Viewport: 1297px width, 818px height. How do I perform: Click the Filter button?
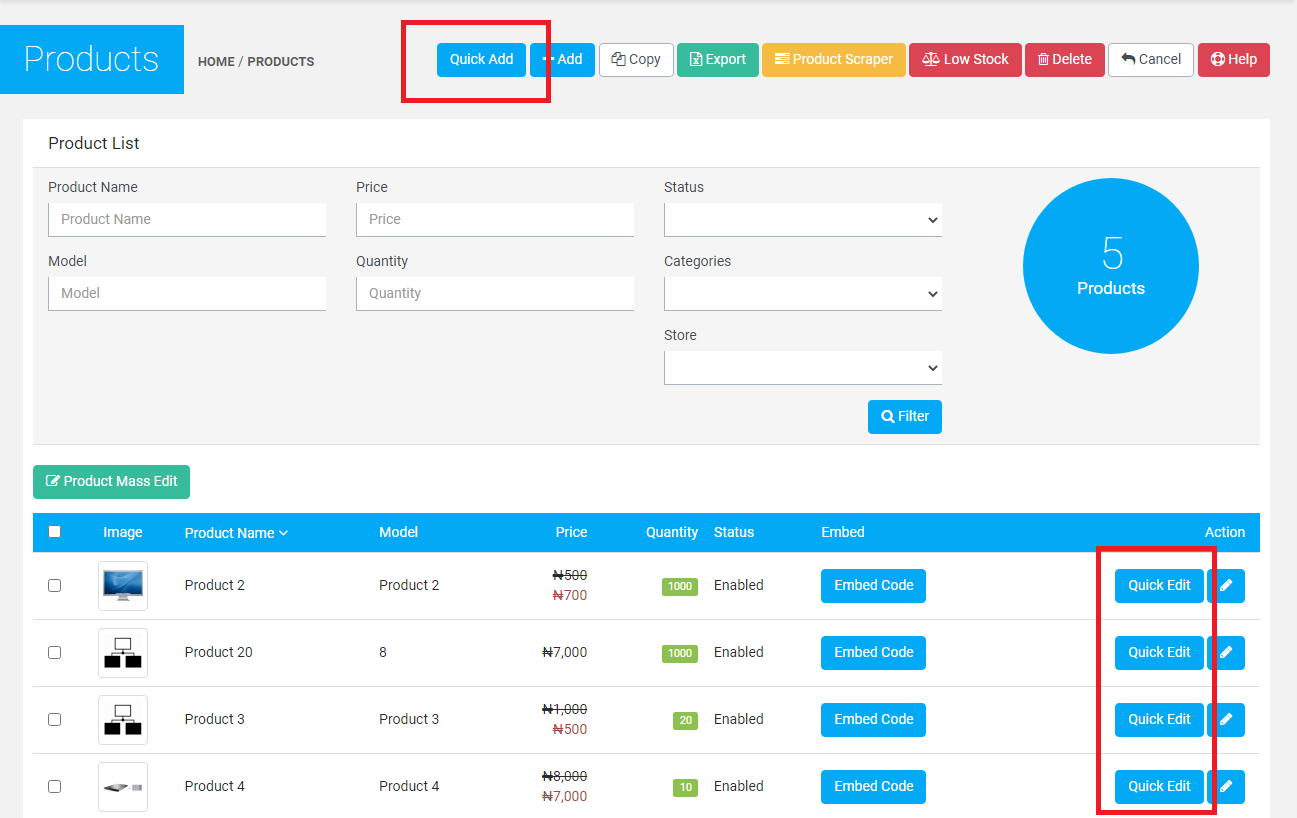coord(904,417)
